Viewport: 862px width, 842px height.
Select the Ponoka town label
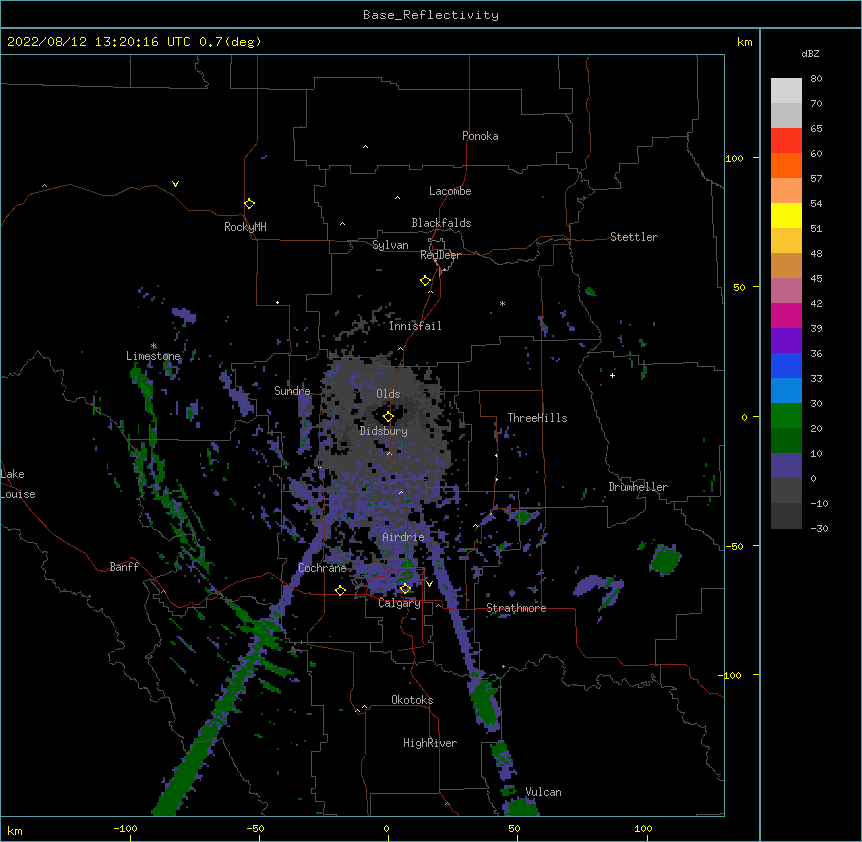coord(480,136)
